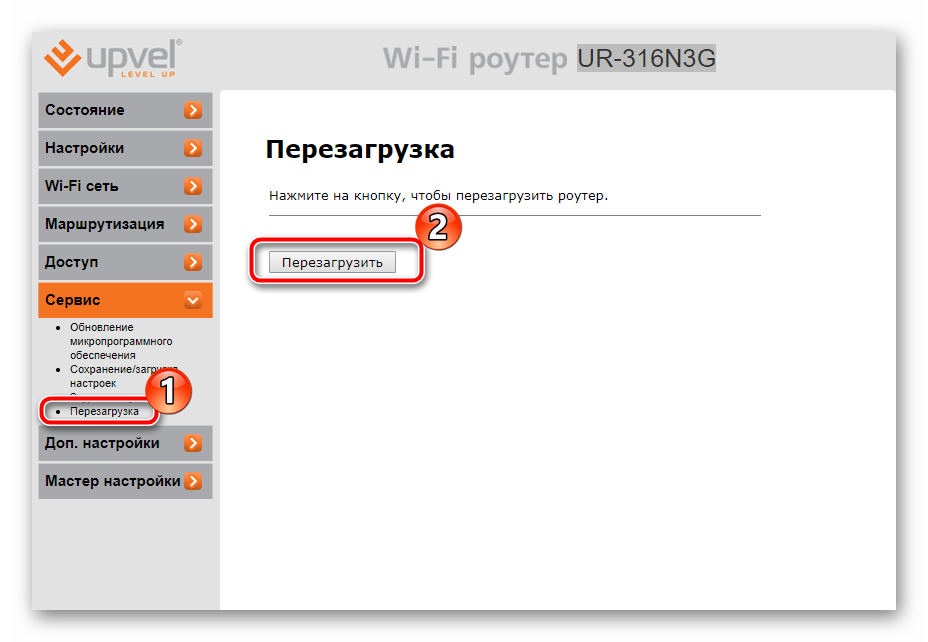This screenshot has width=928, height=642.
Task: Open the Маршрутизация menu section
Action: point(125,224)
